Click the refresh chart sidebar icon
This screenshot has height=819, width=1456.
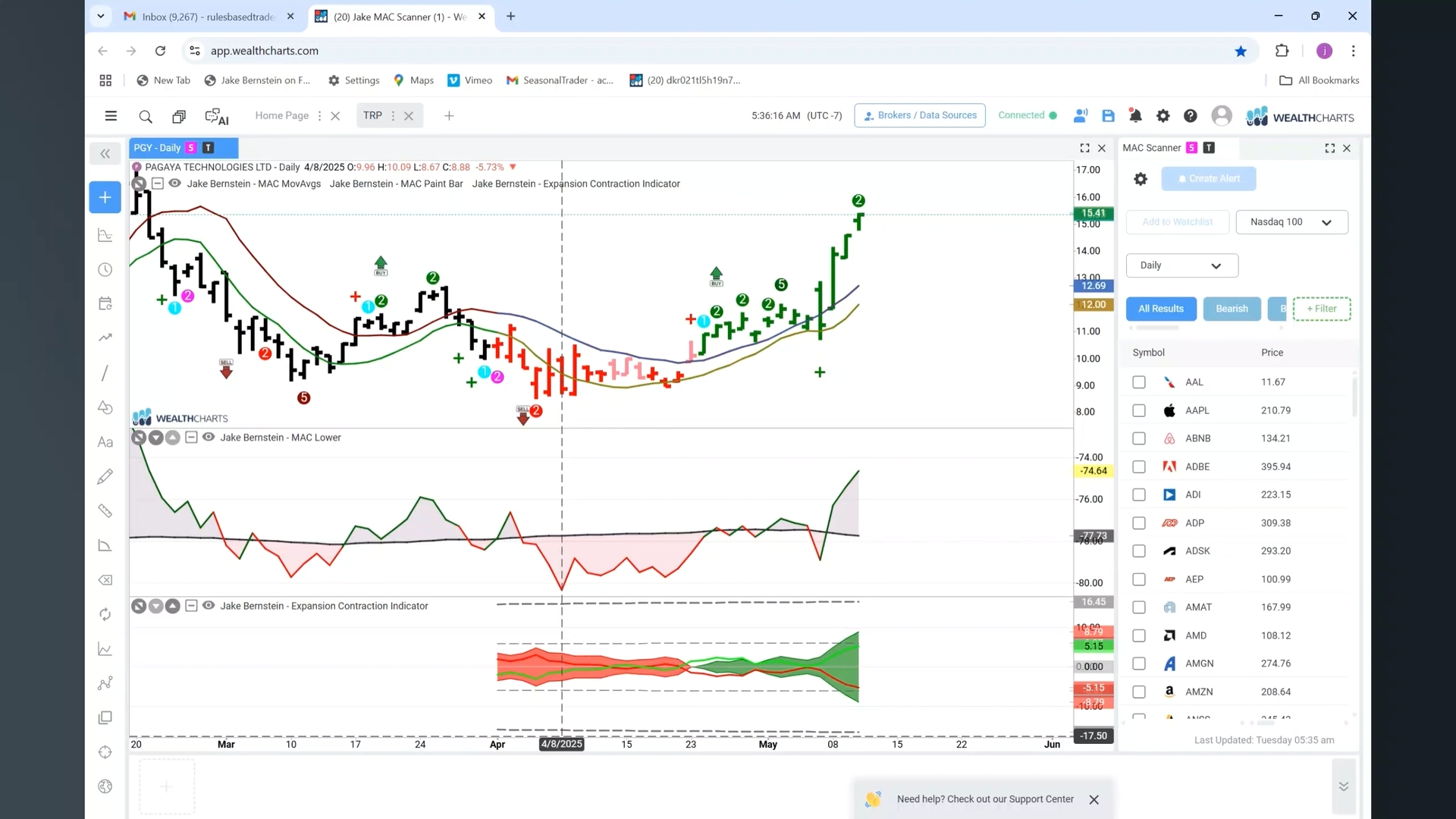[105, 614]
